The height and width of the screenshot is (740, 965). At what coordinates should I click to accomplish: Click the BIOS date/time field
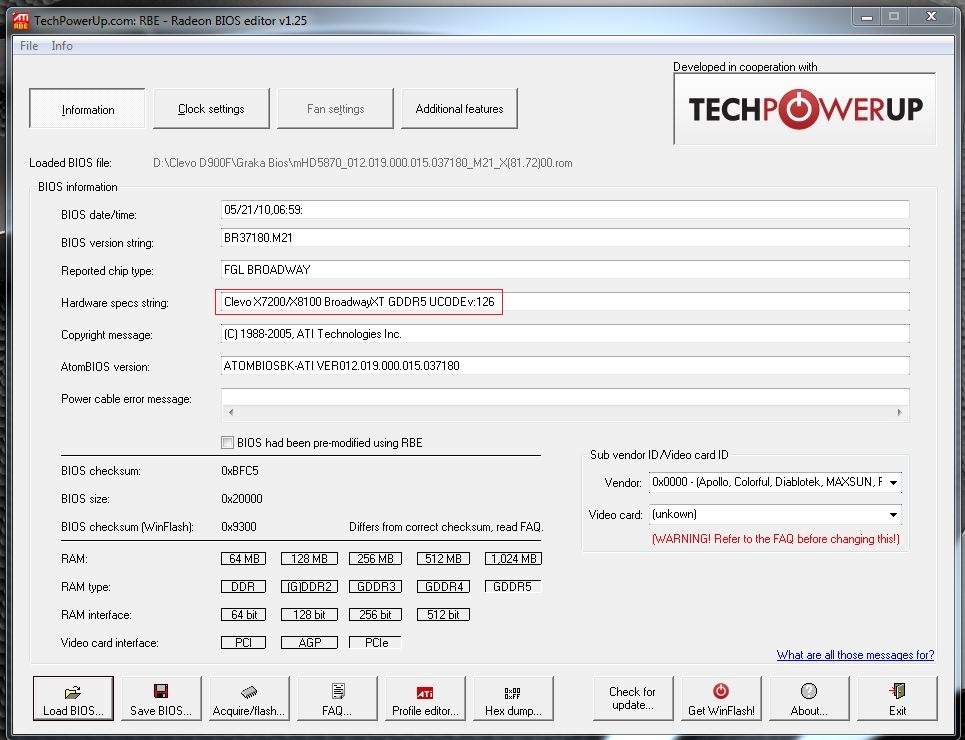[x=565, y=209]
